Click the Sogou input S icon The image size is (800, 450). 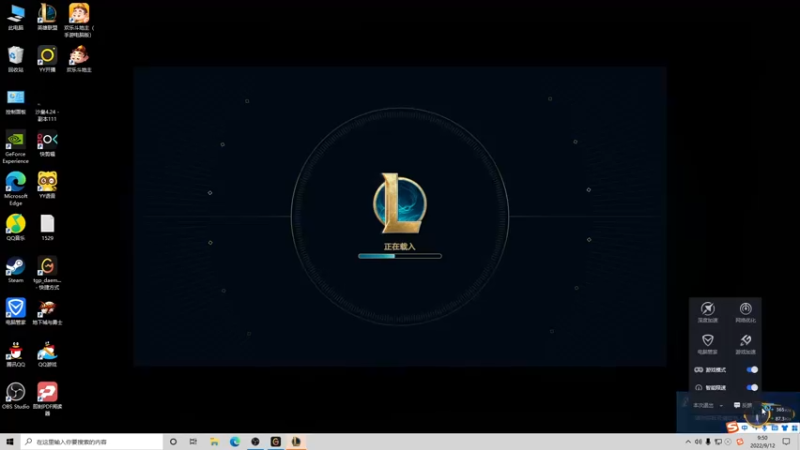click(733, 427)
